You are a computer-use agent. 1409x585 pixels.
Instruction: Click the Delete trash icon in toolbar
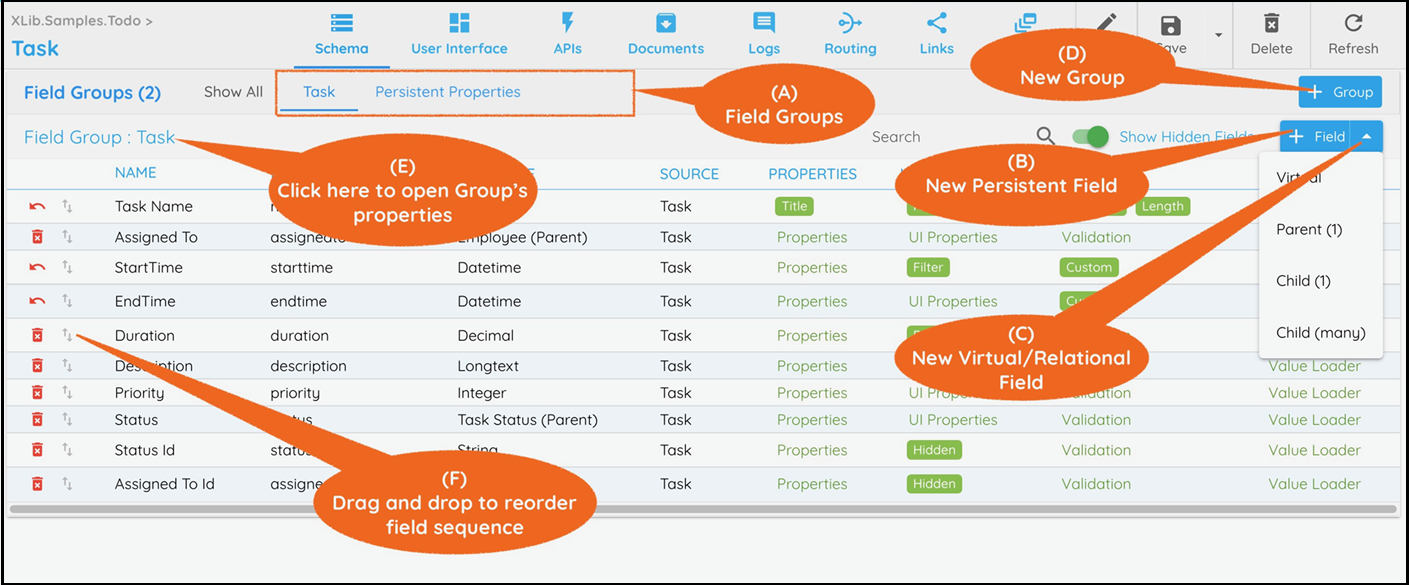pyautogui.click(x=1271, y=24)
